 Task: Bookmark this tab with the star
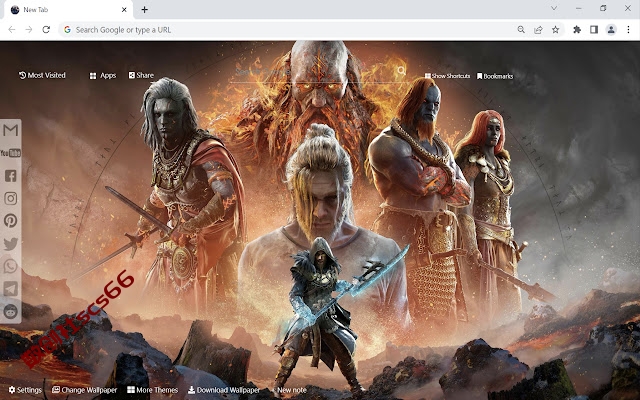pyautogui.click(x=556, y=29)
